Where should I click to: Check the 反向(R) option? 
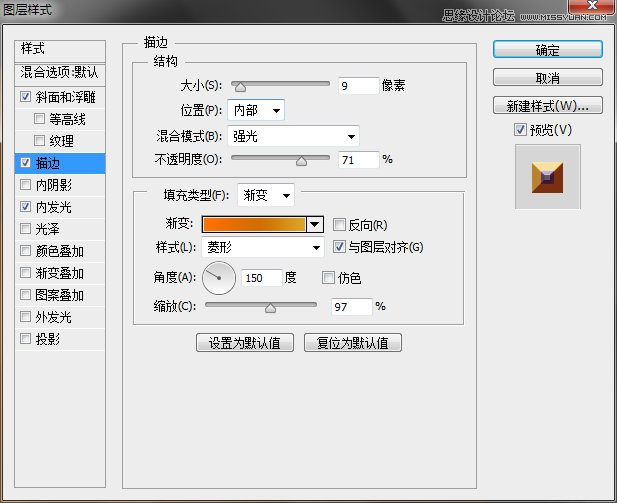(339, 225)
